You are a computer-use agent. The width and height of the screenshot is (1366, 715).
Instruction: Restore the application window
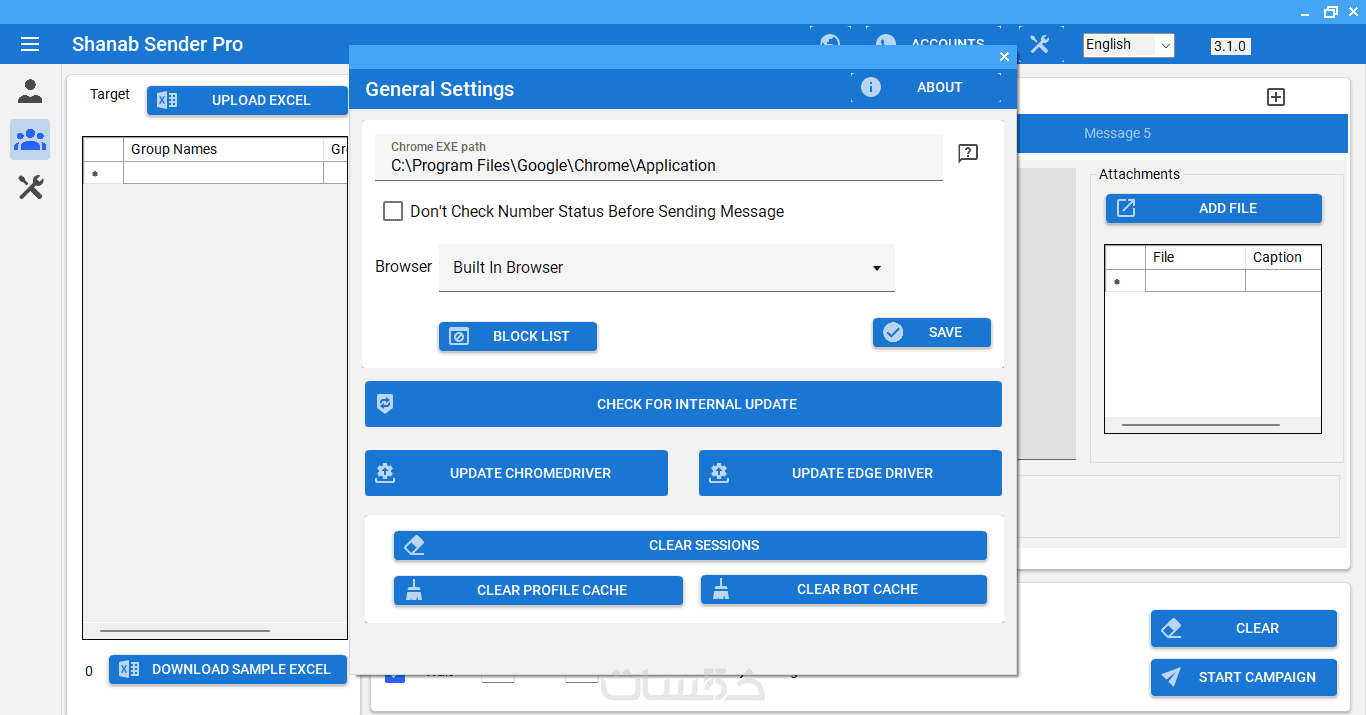click(1331, 12)
